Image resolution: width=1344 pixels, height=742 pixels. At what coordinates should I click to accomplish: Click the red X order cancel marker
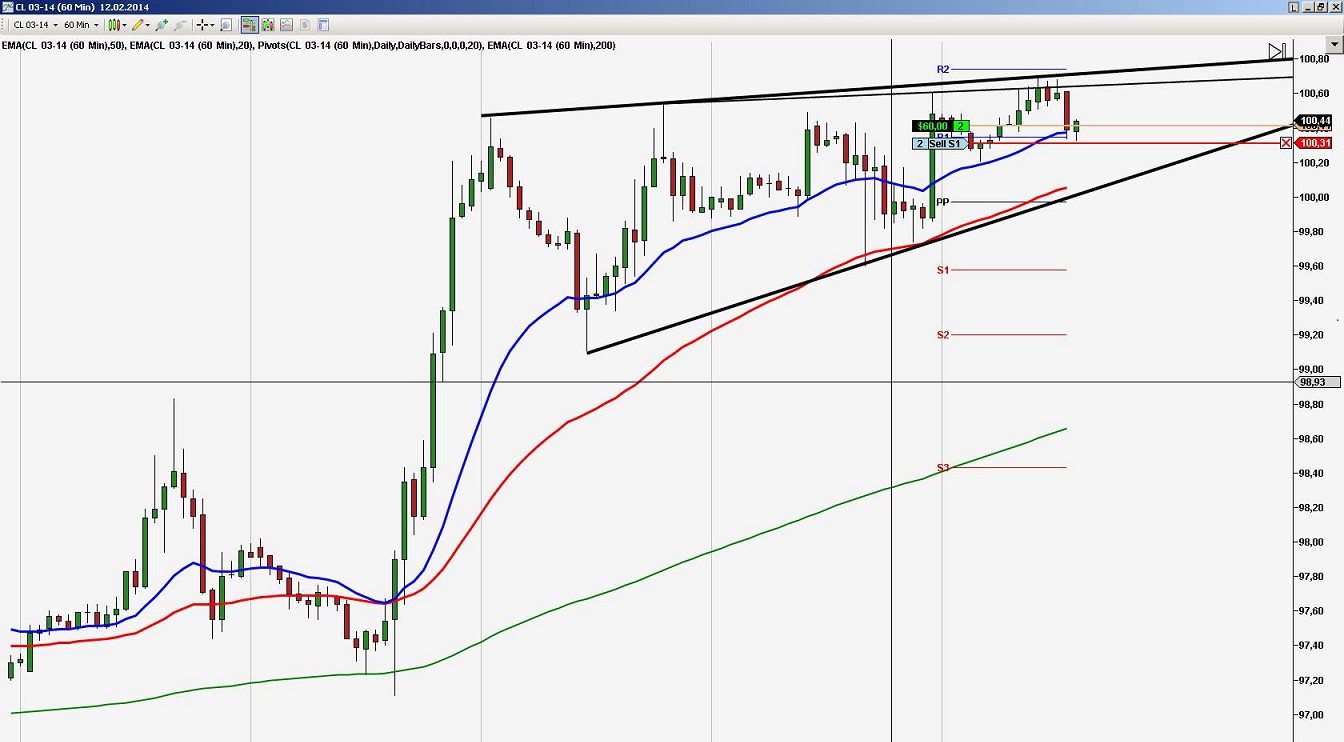pyautogui.click(x=1286, y=143)
